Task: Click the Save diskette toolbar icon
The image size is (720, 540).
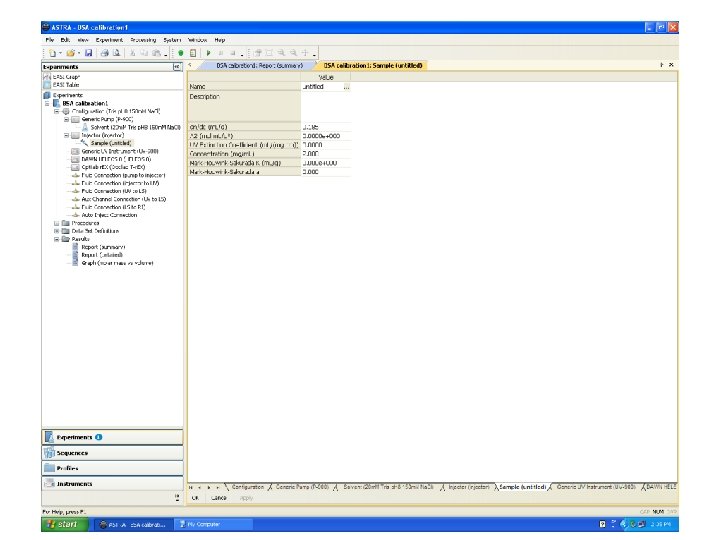Action: tap(89, 53)
